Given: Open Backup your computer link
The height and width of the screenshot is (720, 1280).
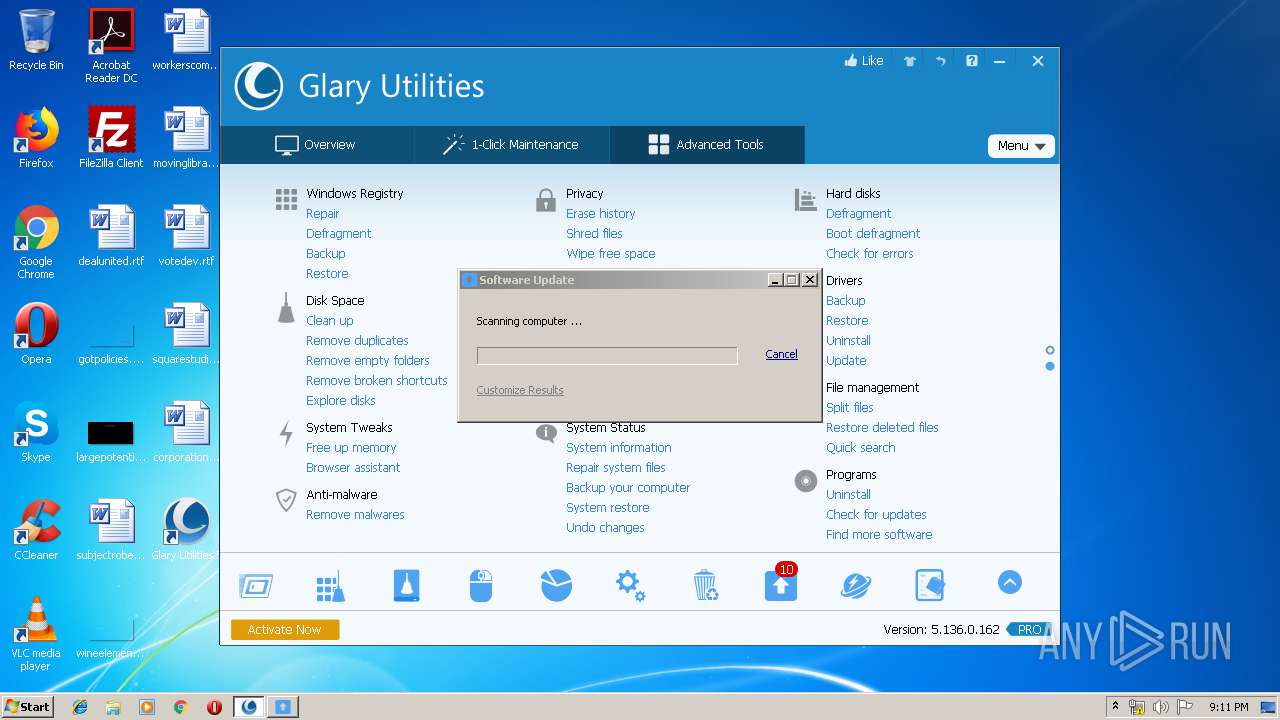Looking at the screenshot, I should click(628, 488).
